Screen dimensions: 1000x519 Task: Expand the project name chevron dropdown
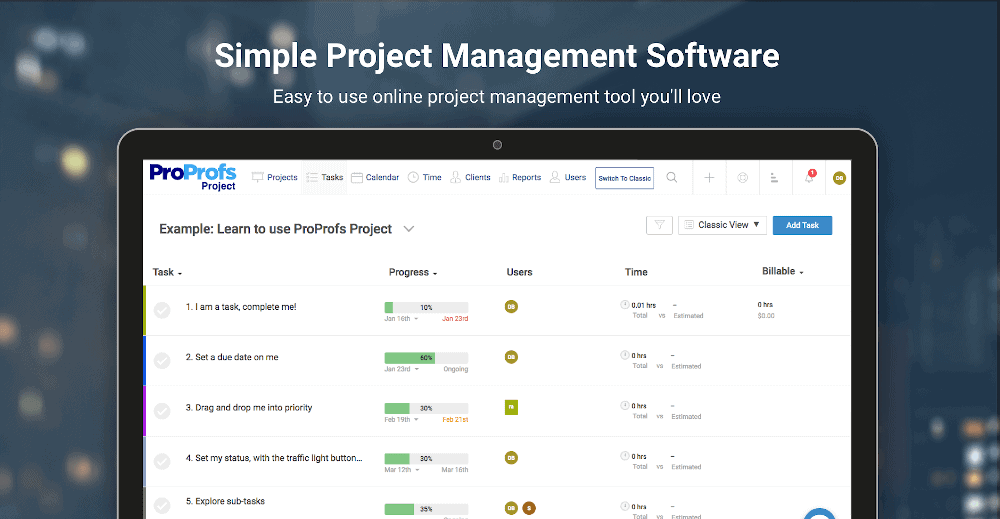coord(408,229)
